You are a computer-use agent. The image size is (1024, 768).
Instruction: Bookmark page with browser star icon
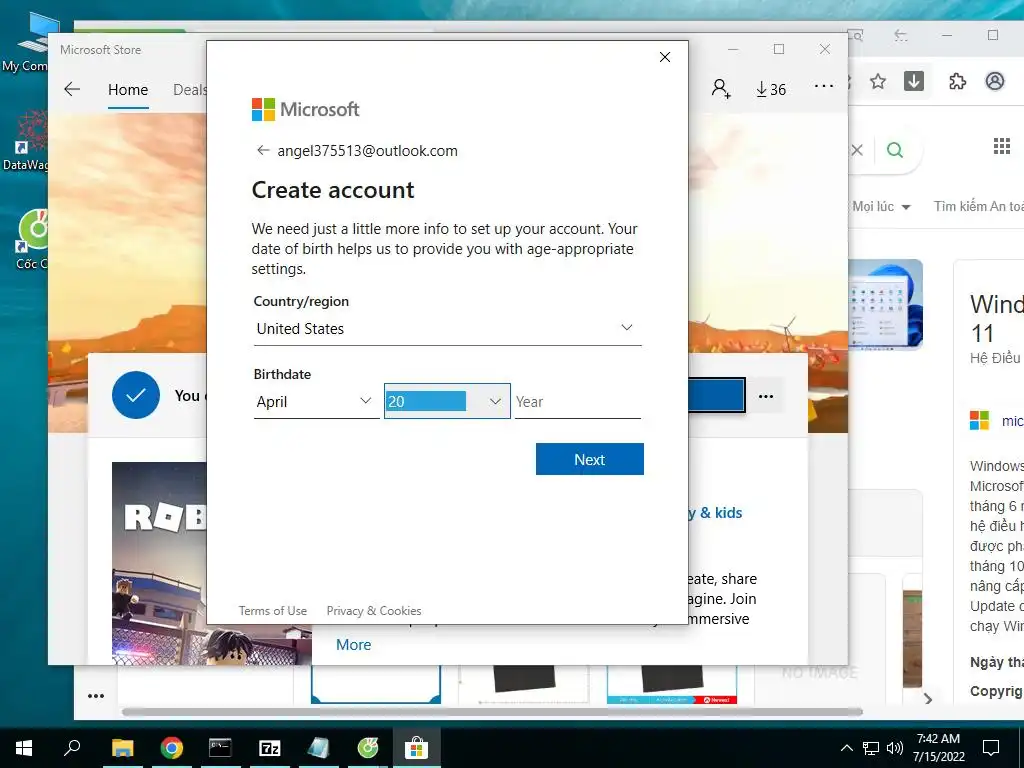click(x=878, y=82)
